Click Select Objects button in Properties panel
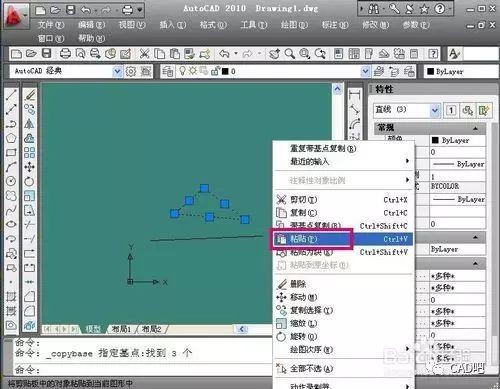500x389 pixels. click(x=467, y=110)
